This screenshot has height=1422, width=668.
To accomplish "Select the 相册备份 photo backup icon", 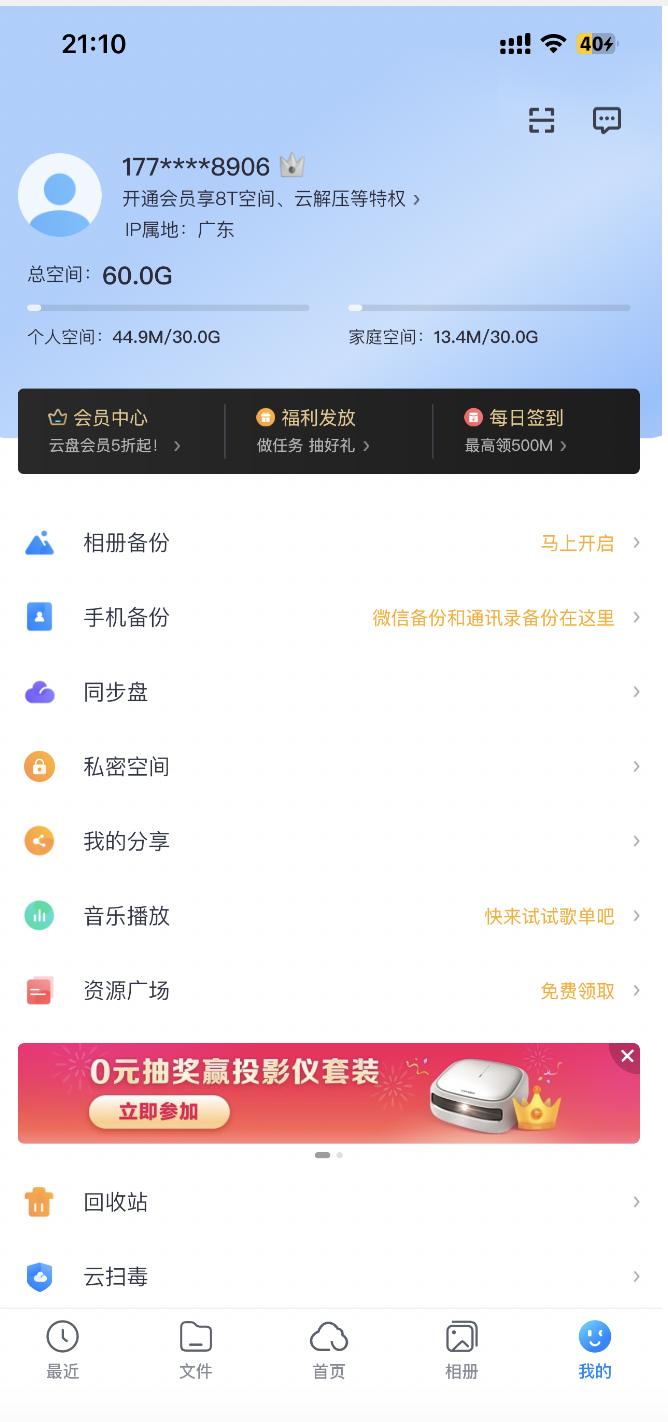I will point(39,542).
